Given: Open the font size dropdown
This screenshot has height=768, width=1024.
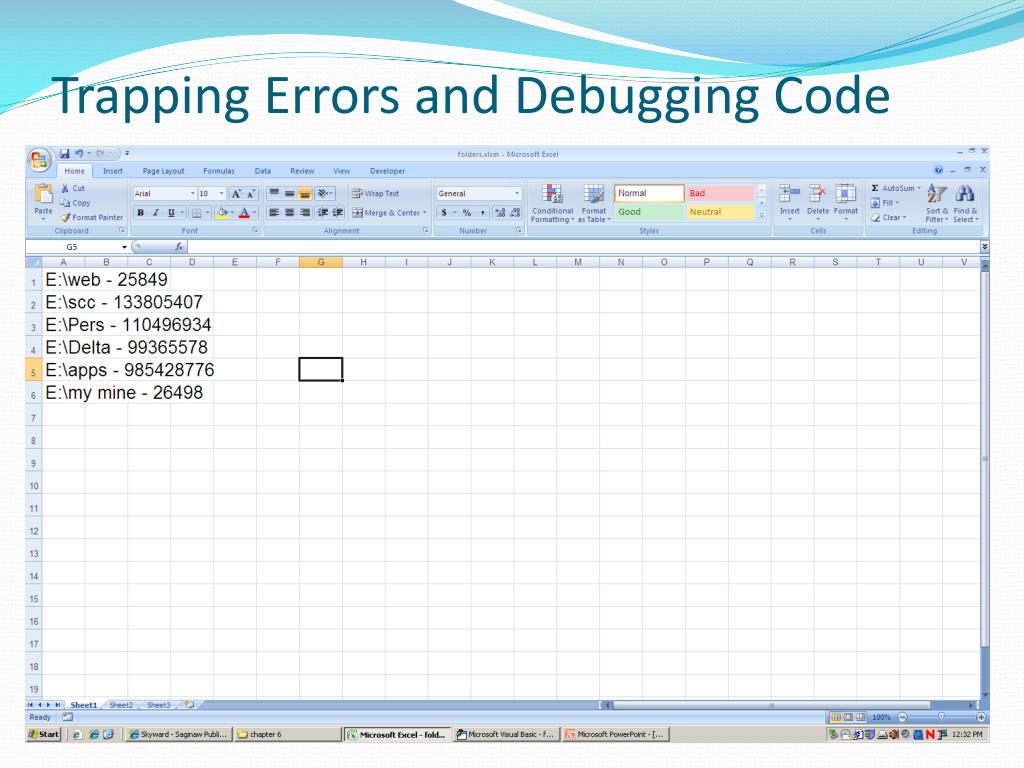Looking at the screenshot, I should tap(221, 194).
